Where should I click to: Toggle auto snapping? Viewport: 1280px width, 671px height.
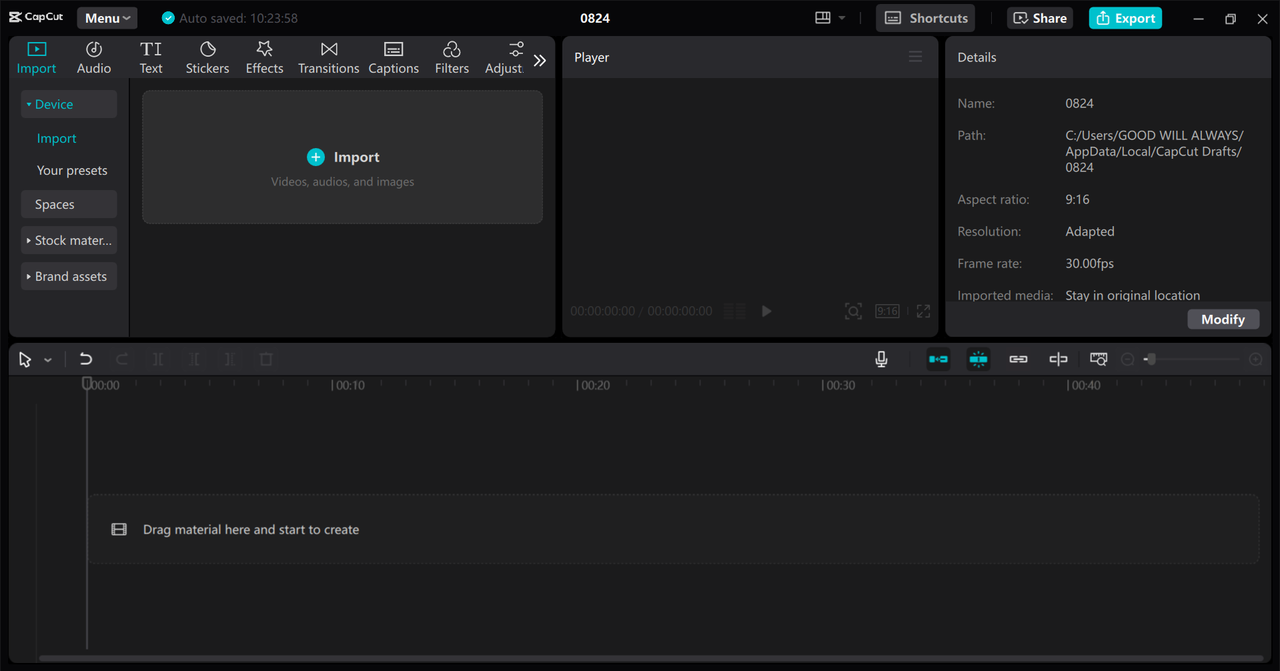click(978, 359)
